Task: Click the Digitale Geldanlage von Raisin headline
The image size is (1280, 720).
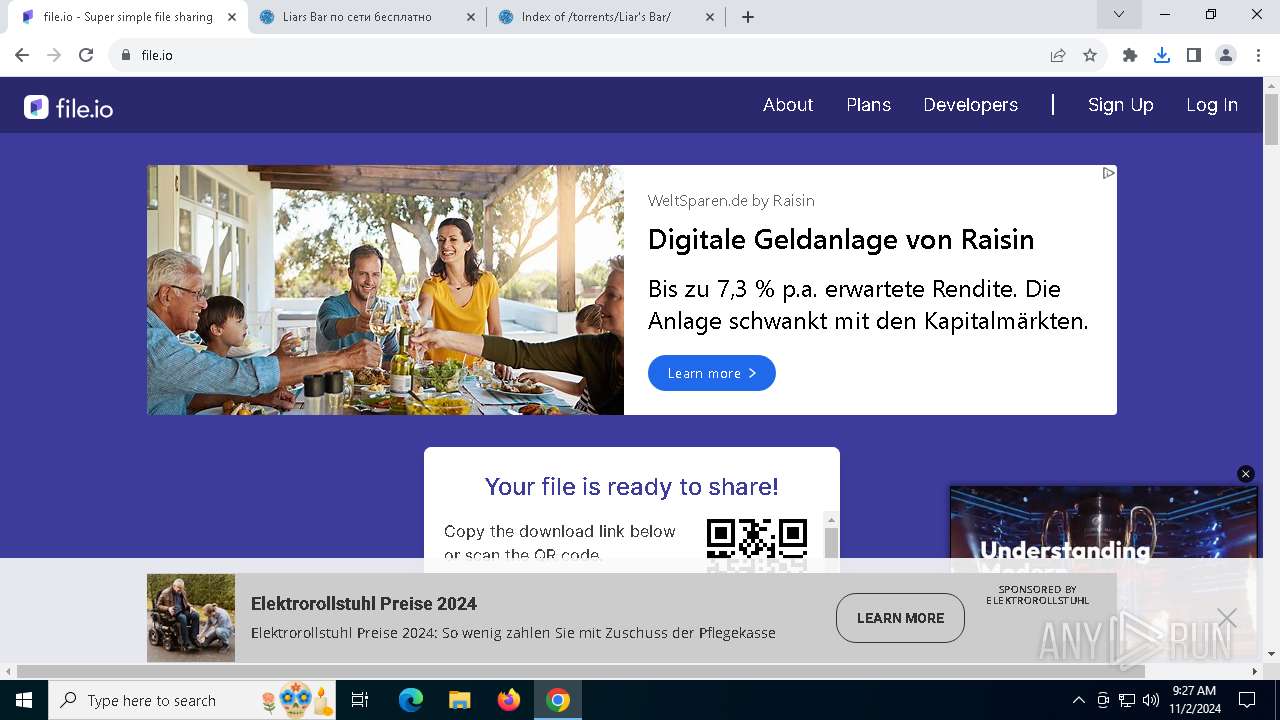Action: (841, 240)
